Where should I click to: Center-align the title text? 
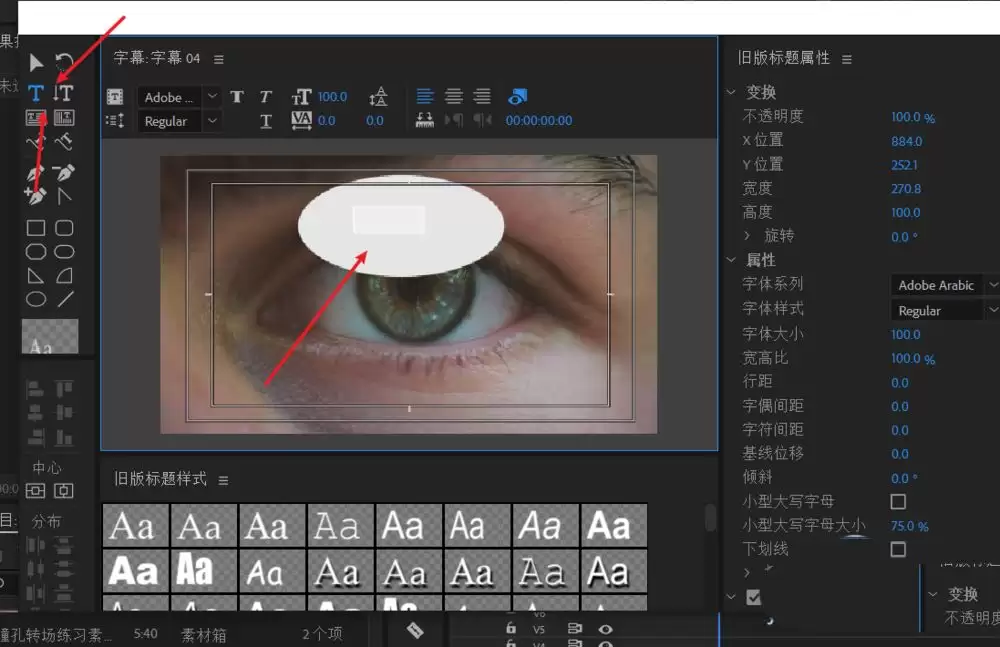pos(454,97)
